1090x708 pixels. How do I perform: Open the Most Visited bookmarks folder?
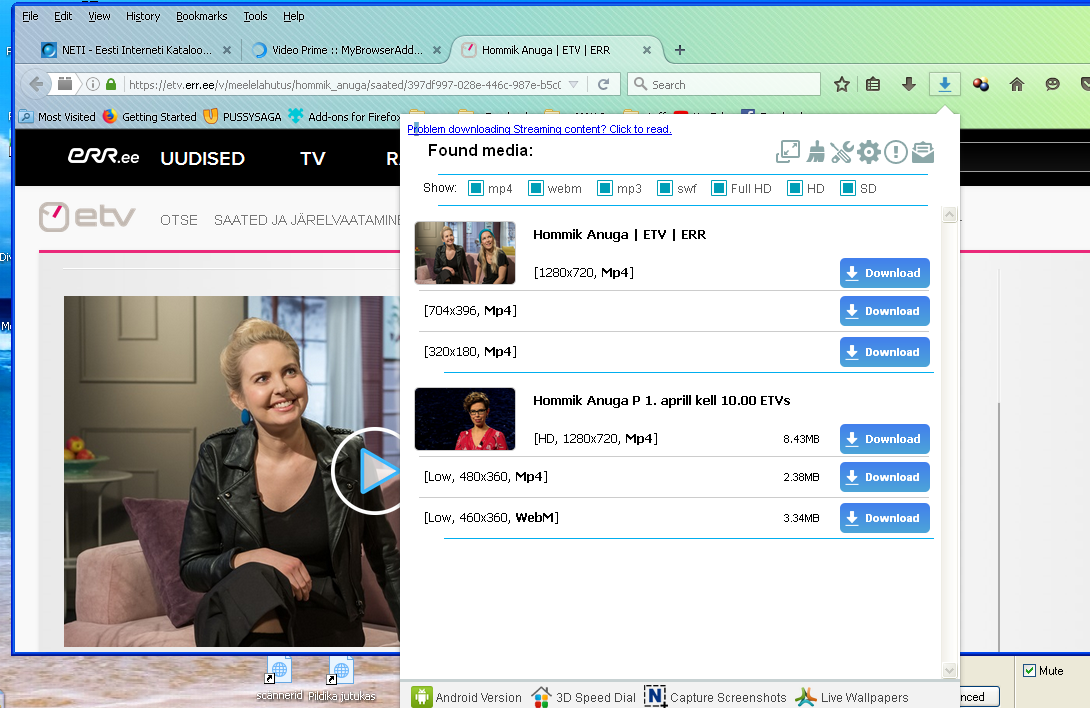58,117
